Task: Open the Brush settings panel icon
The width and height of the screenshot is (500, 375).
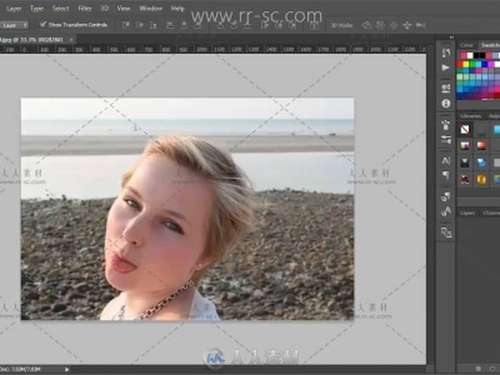Action: (446, 140)
